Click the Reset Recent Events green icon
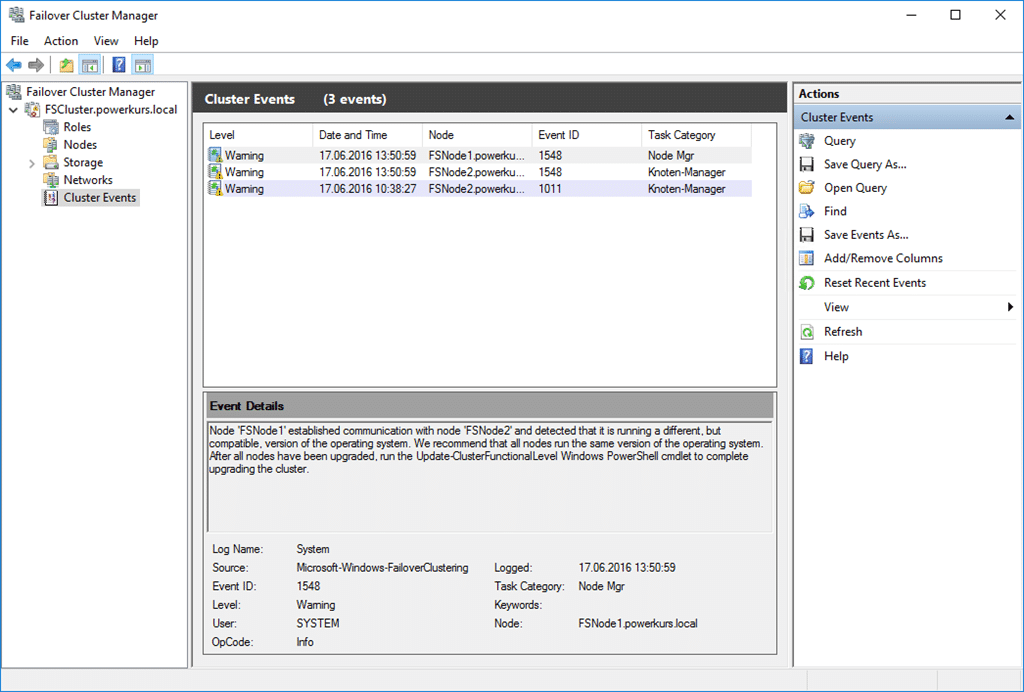This screenshot has height=692, width=1024. click(x=807, y=283)
